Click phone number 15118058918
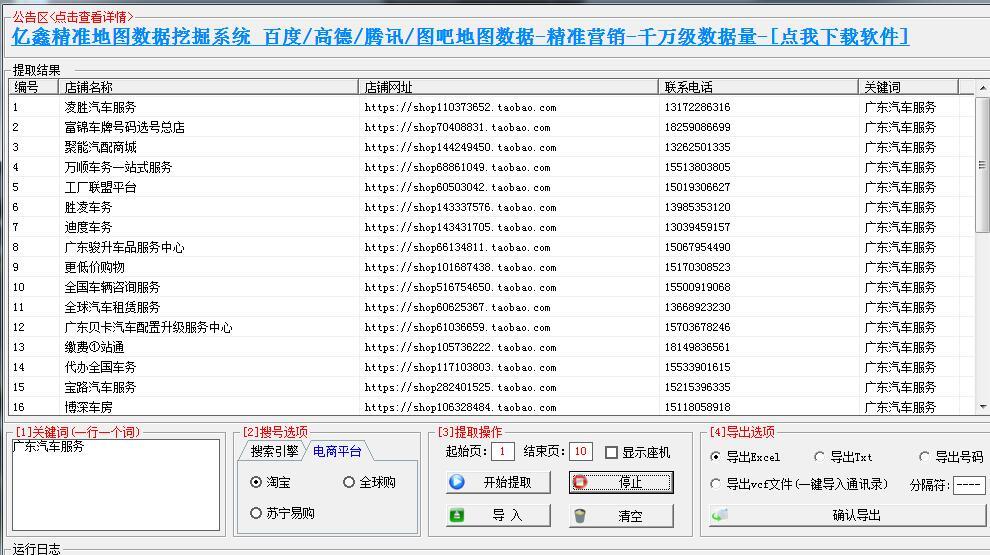This screenshot has height=555, width=990. (x=697, y=407)
